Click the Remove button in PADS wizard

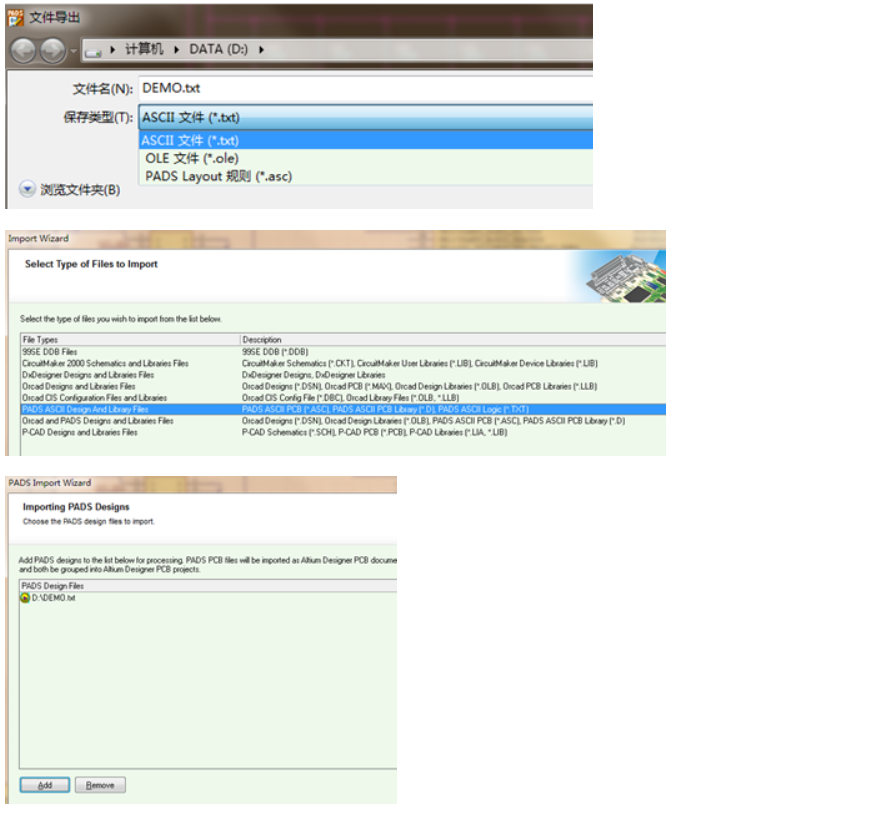pos(100,785)
